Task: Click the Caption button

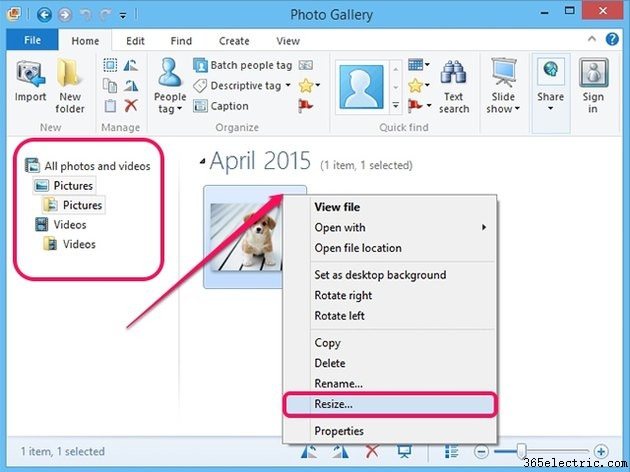Action: 221,106
